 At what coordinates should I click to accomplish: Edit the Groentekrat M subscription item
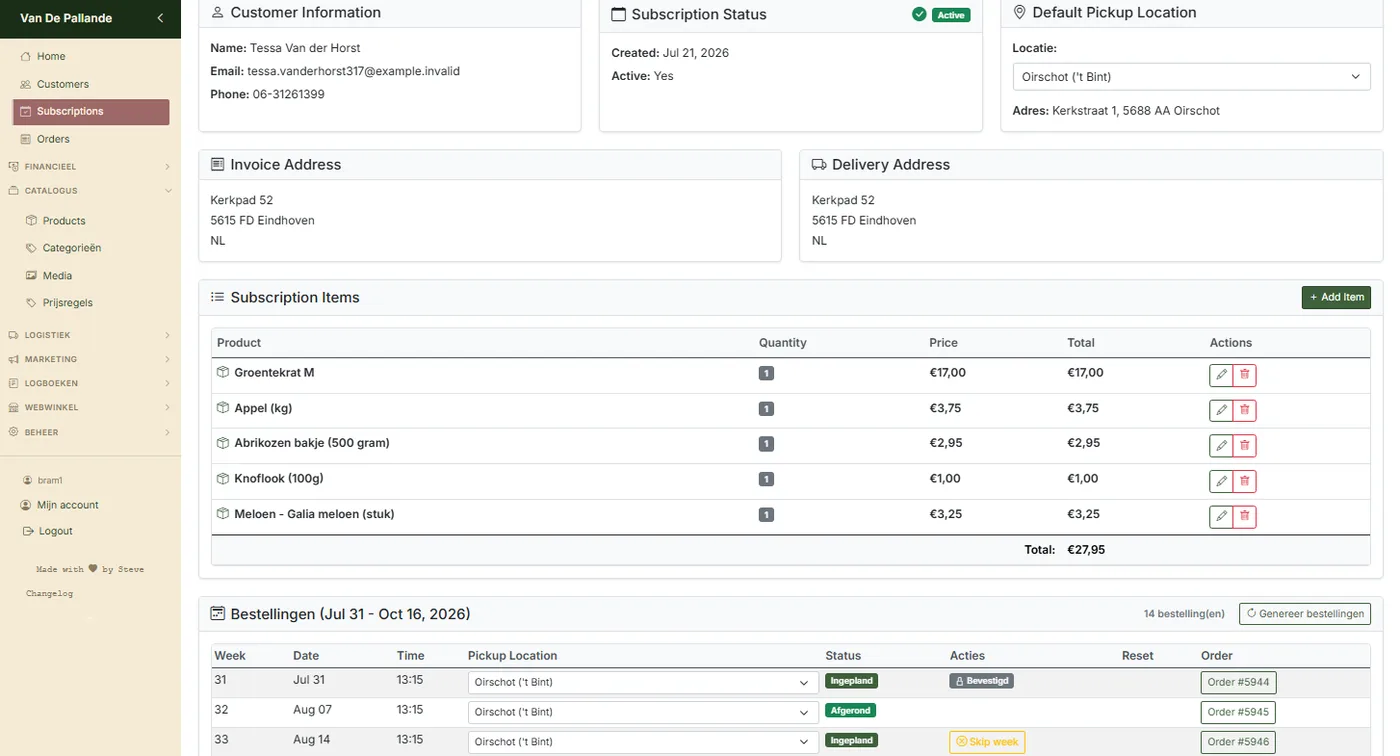pyautogui.click(x=1221, y=375)
